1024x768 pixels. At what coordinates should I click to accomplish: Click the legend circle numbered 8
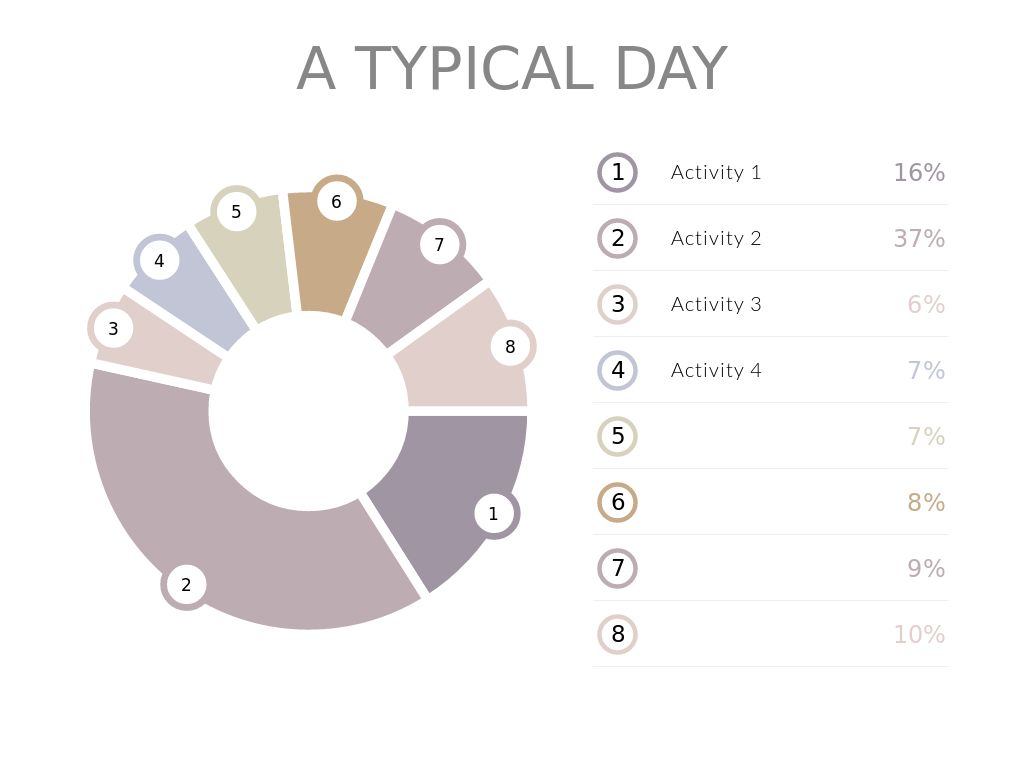click(617, 634)
